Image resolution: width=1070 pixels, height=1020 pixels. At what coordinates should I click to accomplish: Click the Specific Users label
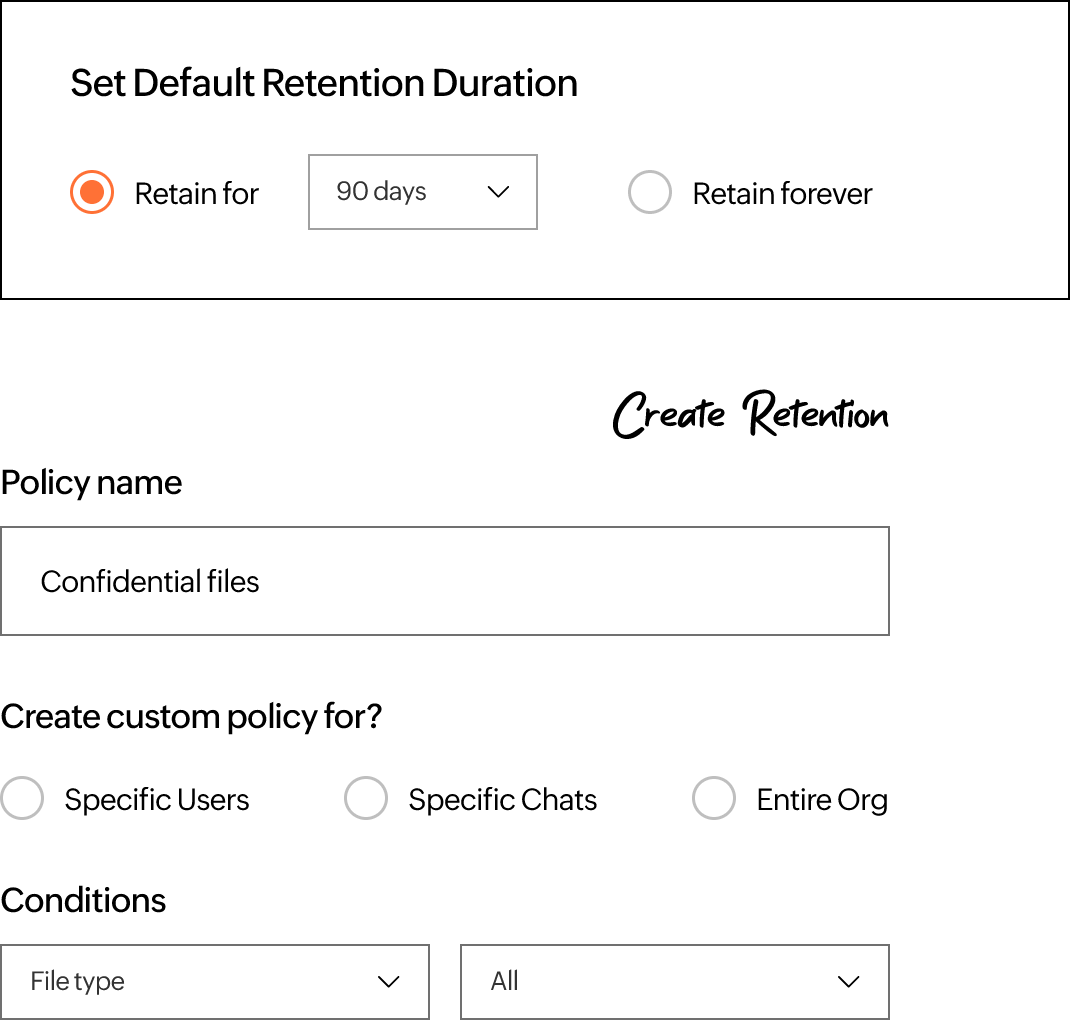point(157,800)
